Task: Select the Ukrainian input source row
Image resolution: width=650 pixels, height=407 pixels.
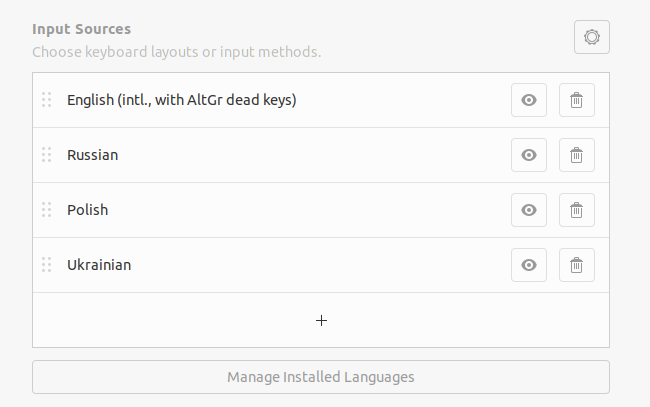Action: click(99, 265)
